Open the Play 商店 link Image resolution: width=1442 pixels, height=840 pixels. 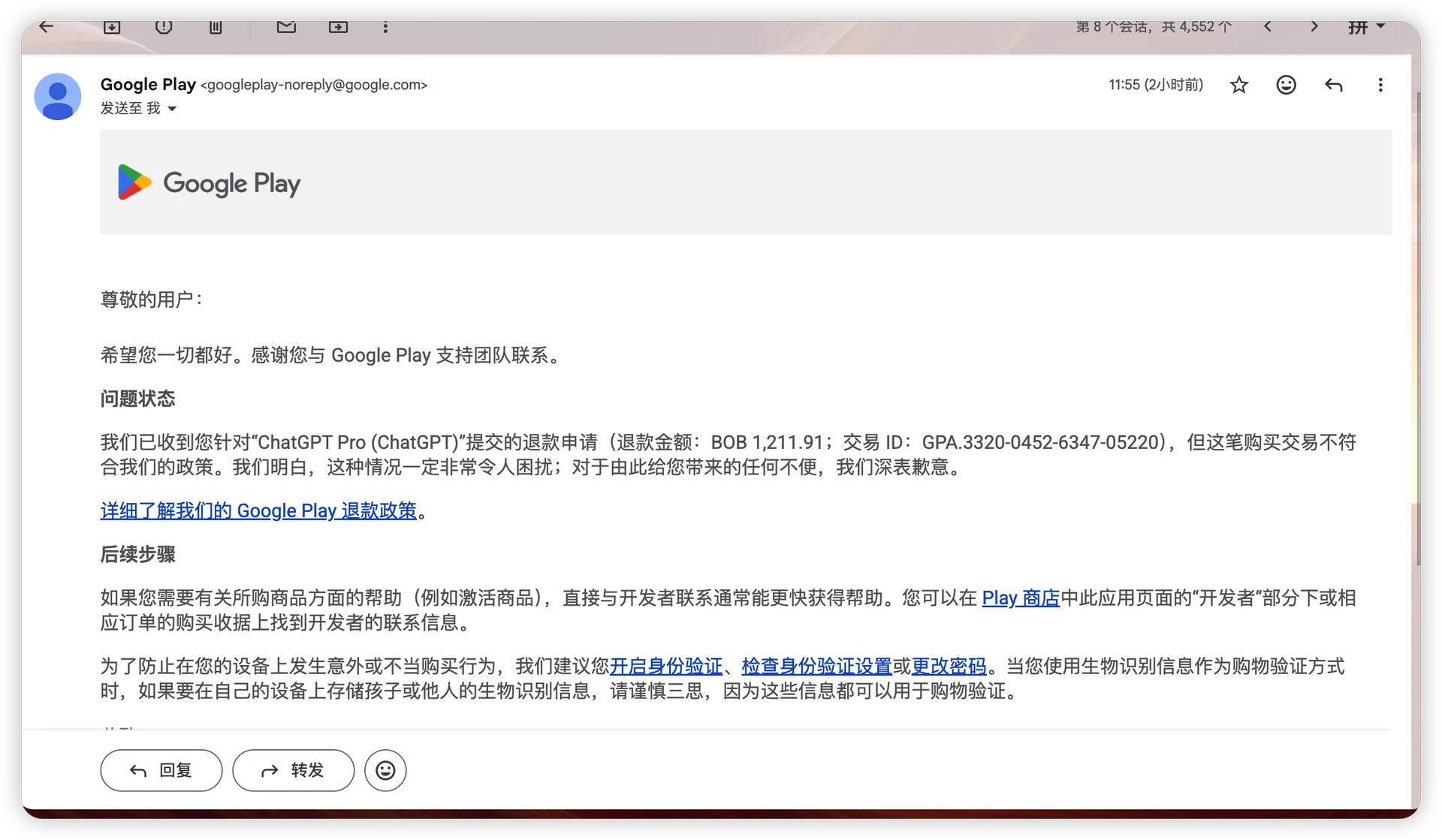click(x=1021, y=598)
